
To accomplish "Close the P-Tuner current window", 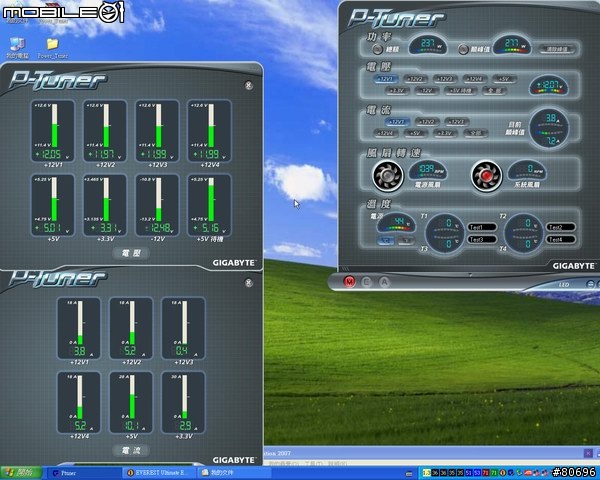I will 249,283.
